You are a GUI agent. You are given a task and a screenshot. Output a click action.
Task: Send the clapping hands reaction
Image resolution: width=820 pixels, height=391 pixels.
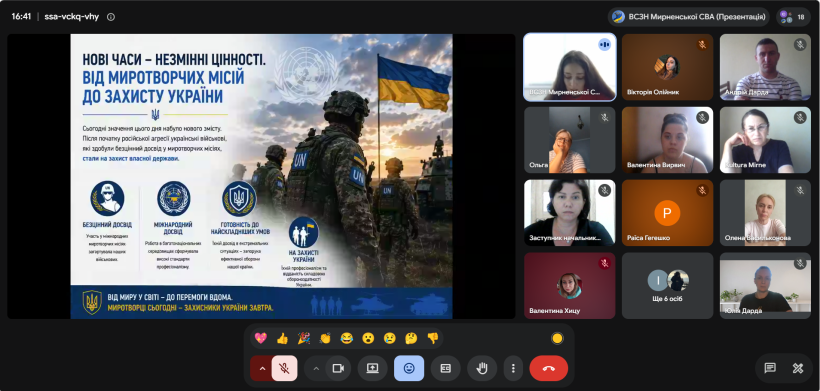pos(325,338)
